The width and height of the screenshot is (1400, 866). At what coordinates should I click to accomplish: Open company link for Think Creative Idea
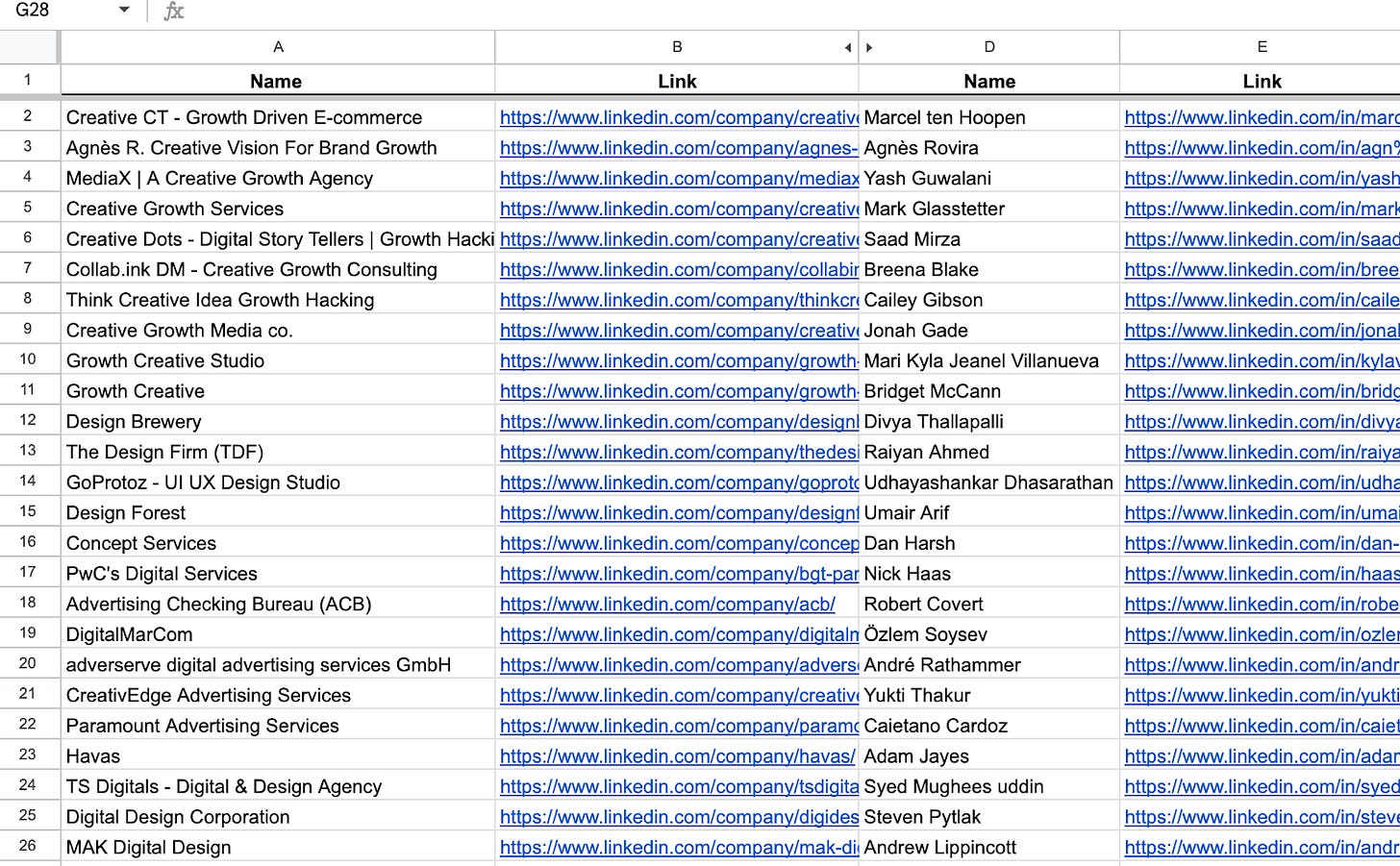click(x=679, y=300)
